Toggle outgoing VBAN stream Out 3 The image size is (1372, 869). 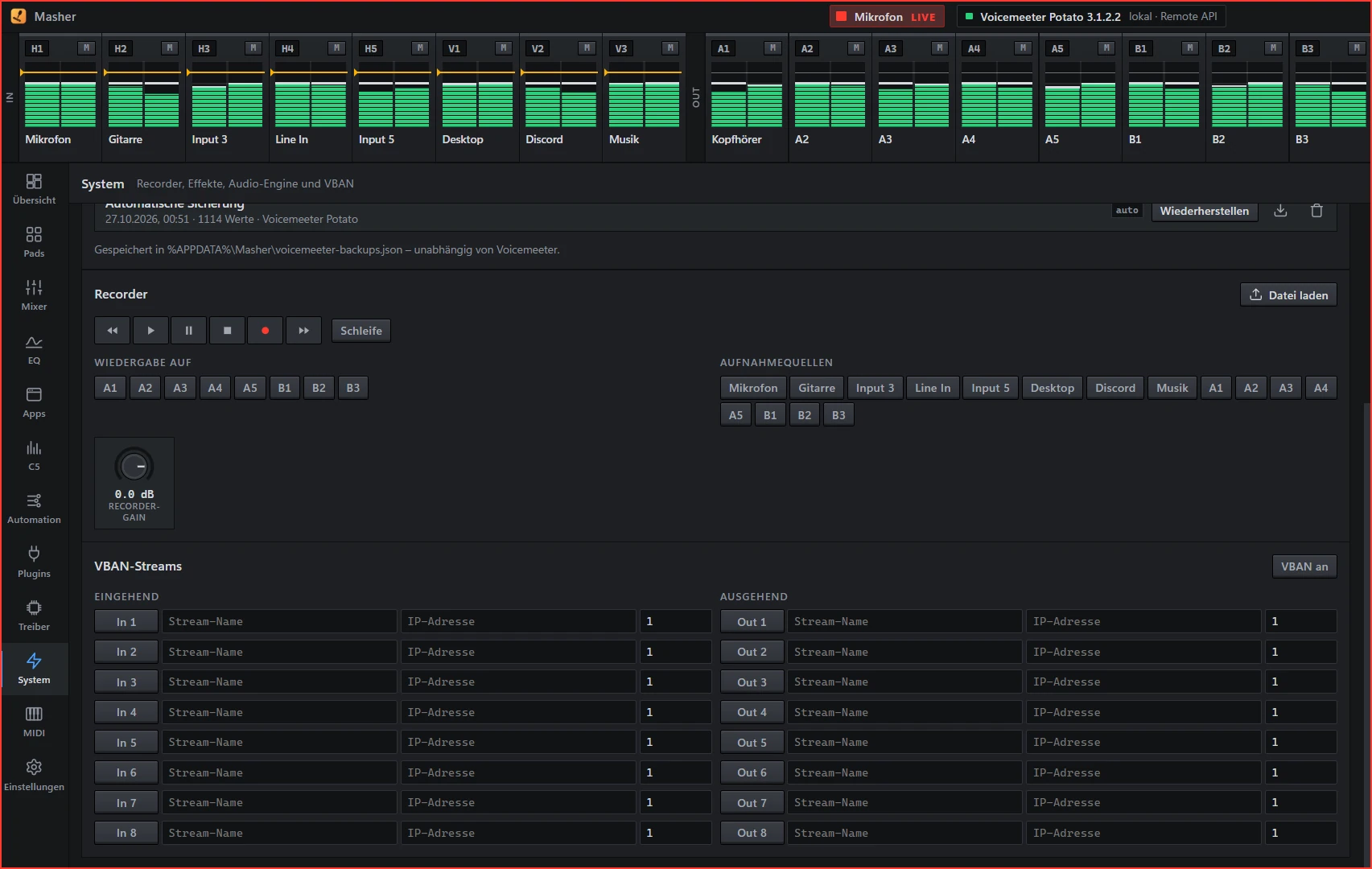click(x=752, y=682)
